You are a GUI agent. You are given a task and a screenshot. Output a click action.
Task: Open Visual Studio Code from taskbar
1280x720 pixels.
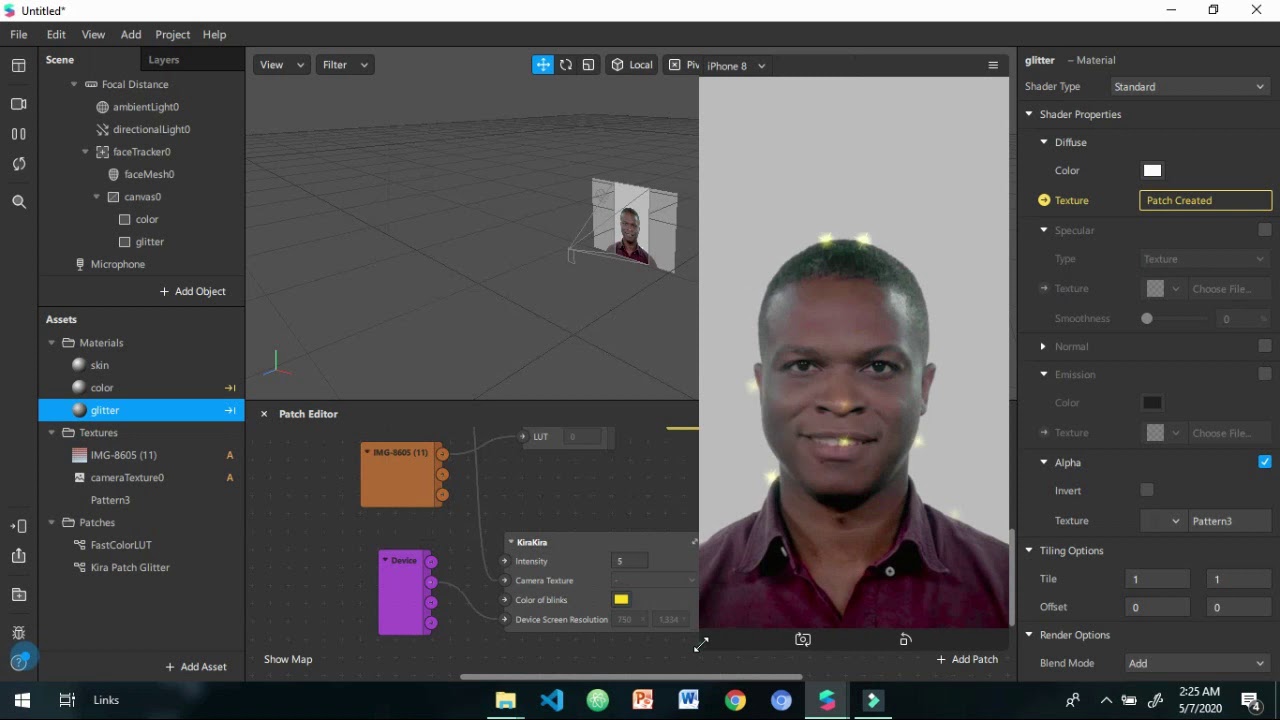551,700
